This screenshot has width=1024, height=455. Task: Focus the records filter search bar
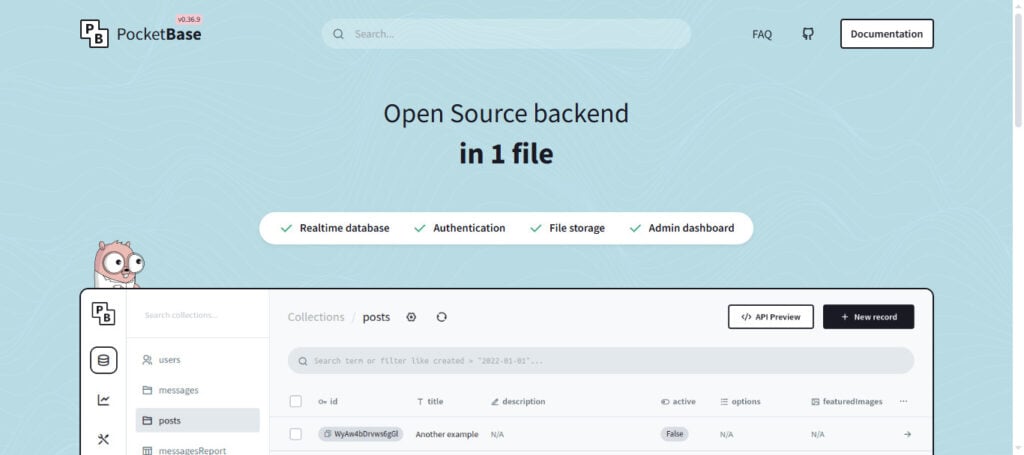tap(601, 361)
